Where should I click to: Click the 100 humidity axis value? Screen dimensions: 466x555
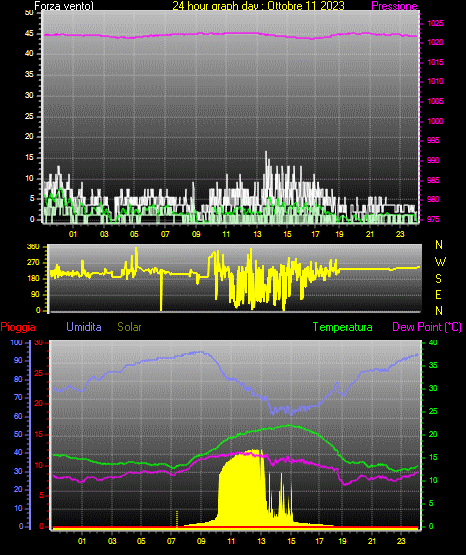16,342
